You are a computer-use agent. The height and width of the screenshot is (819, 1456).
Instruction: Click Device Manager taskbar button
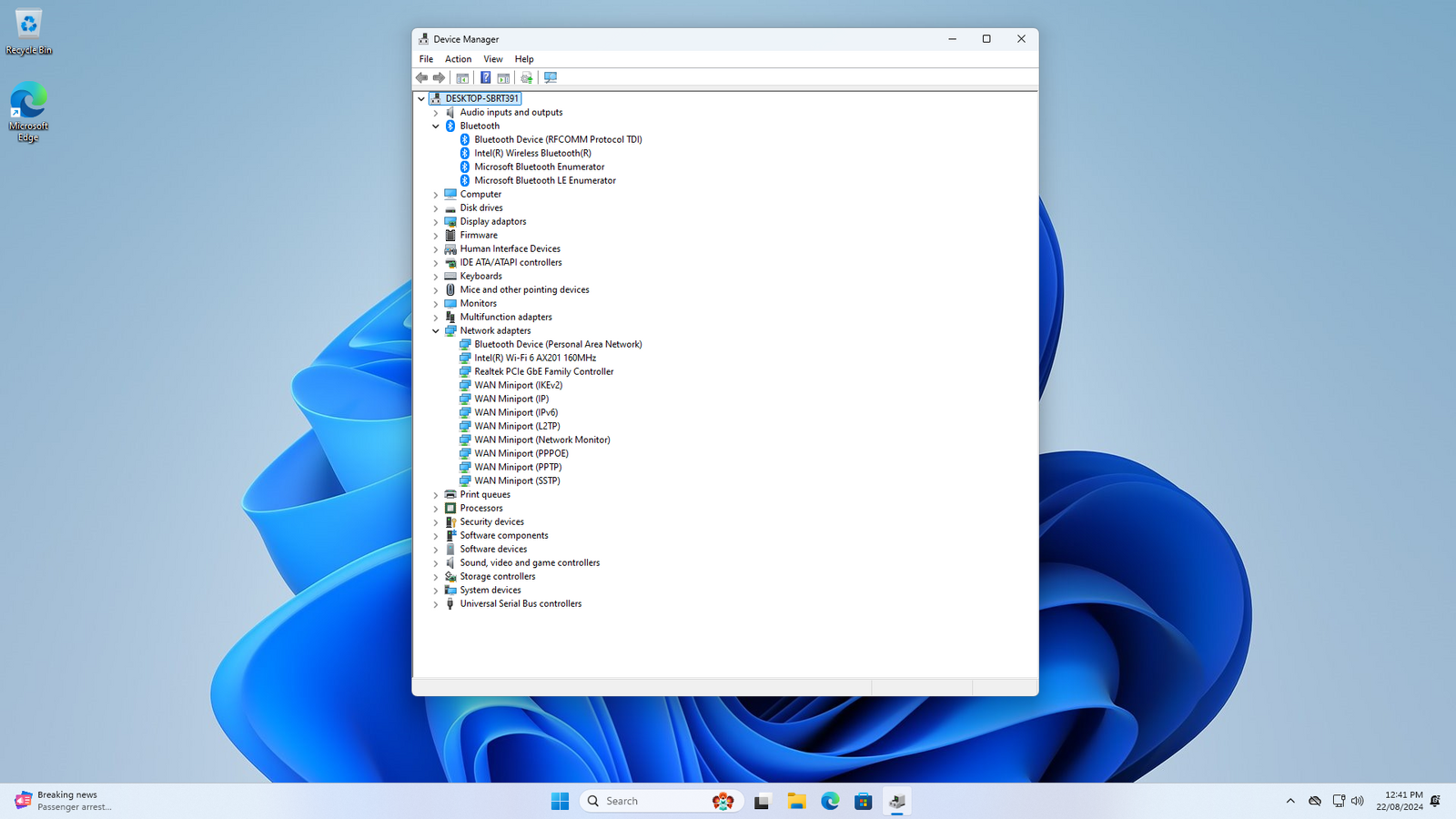(x=897, y=801)
